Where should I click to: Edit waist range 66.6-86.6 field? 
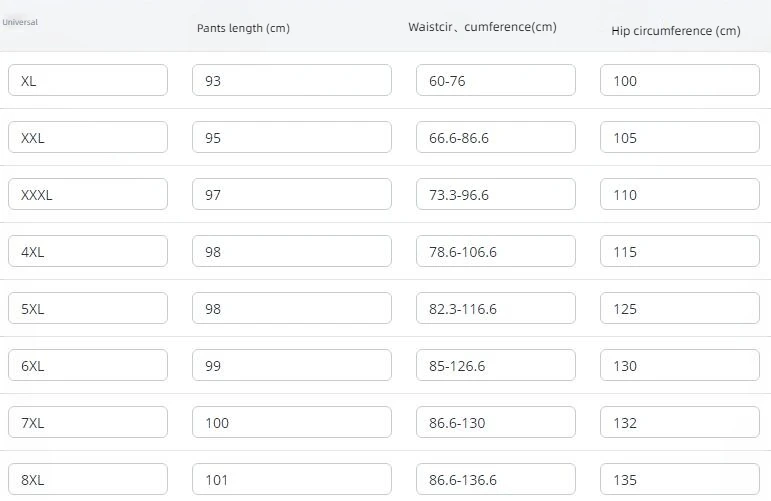coord(495,138)
